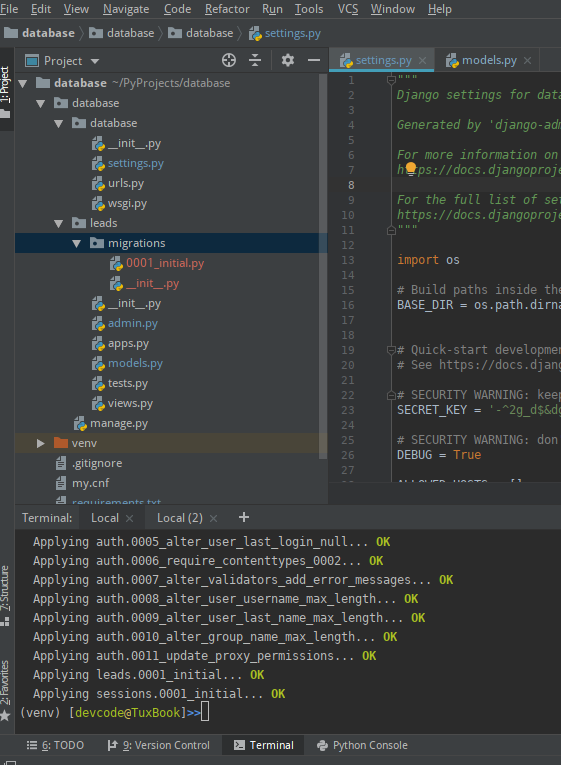Close the Local (2) terminal tab
Image resolution: width=561 pixels, height=765 pixels.
[213, 518]
